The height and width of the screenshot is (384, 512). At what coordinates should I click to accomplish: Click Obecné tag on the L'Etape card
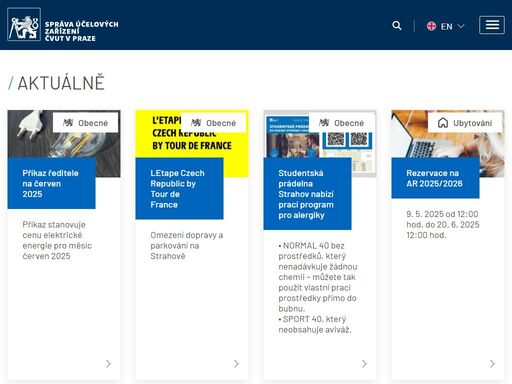click(213, 123)
